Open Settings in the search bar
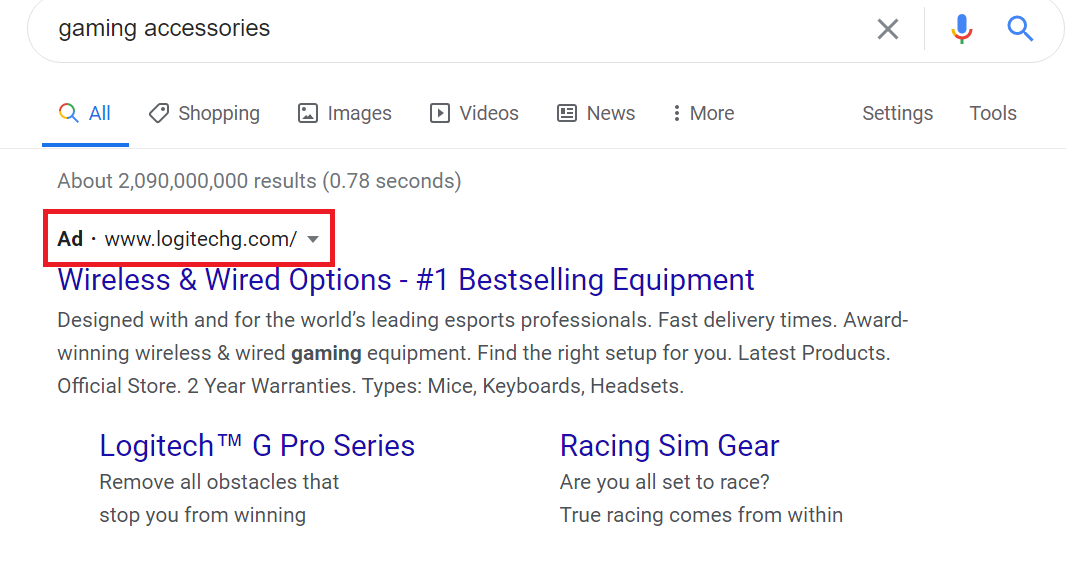The image size is (1066, 565). 897,113
